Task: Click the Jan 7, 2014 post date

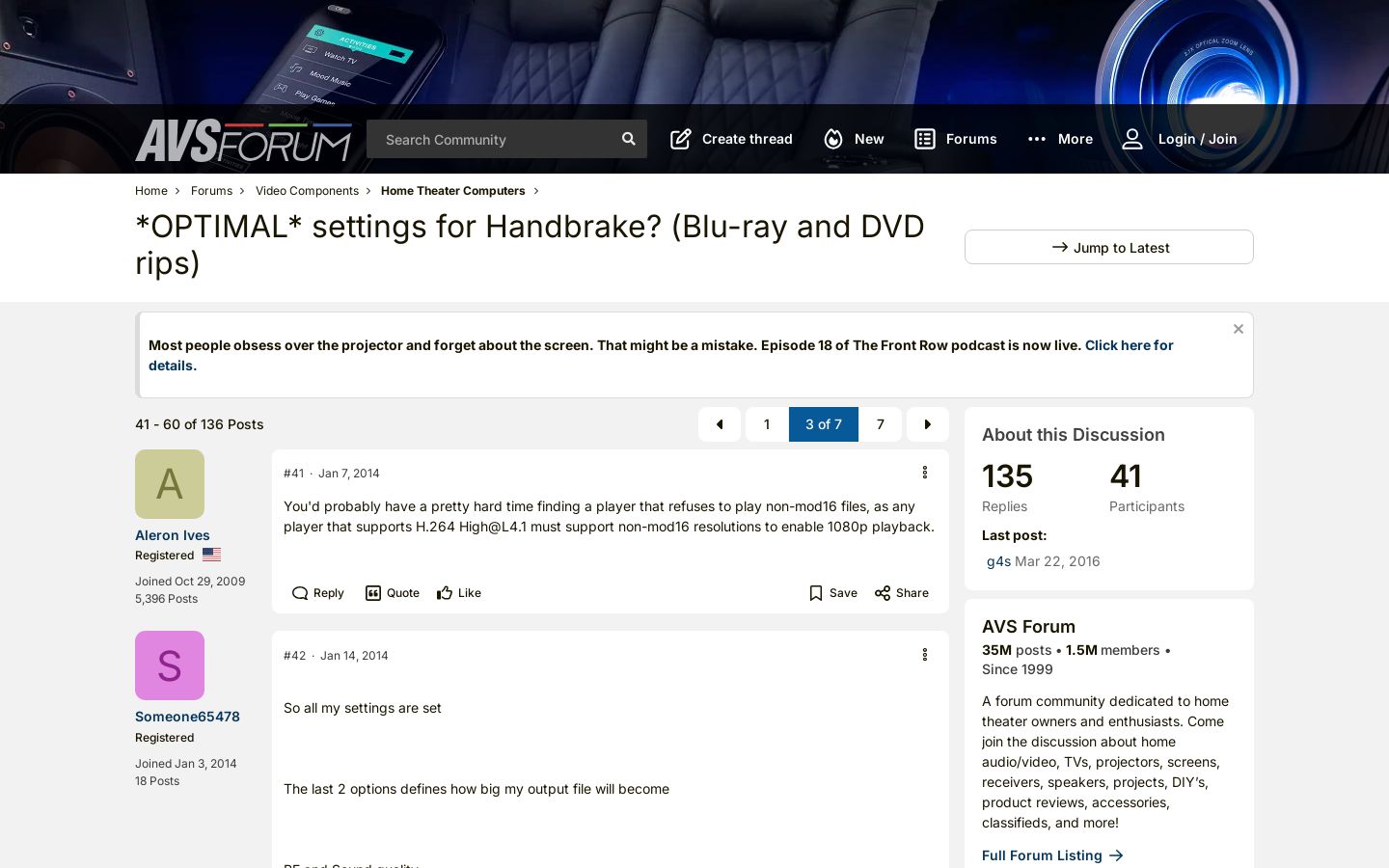Action: click(349, 474)
